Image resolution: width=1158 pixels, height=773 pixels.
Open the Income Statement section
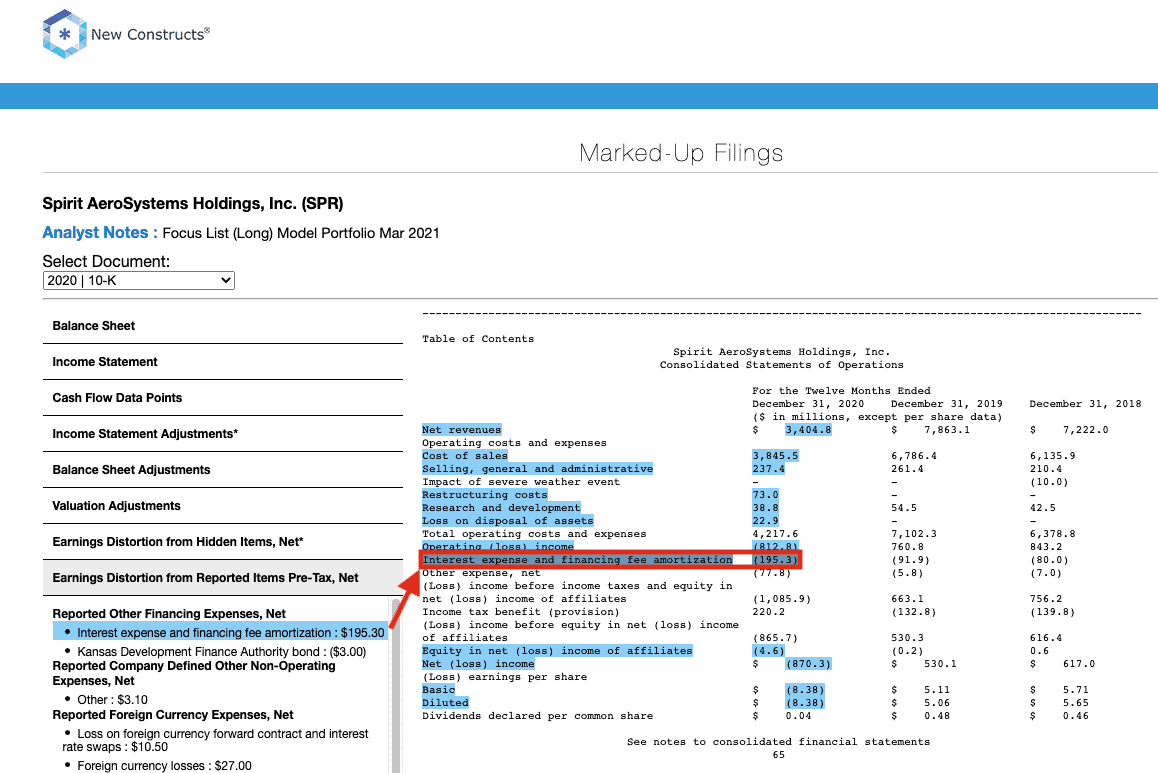click(223, 362)
